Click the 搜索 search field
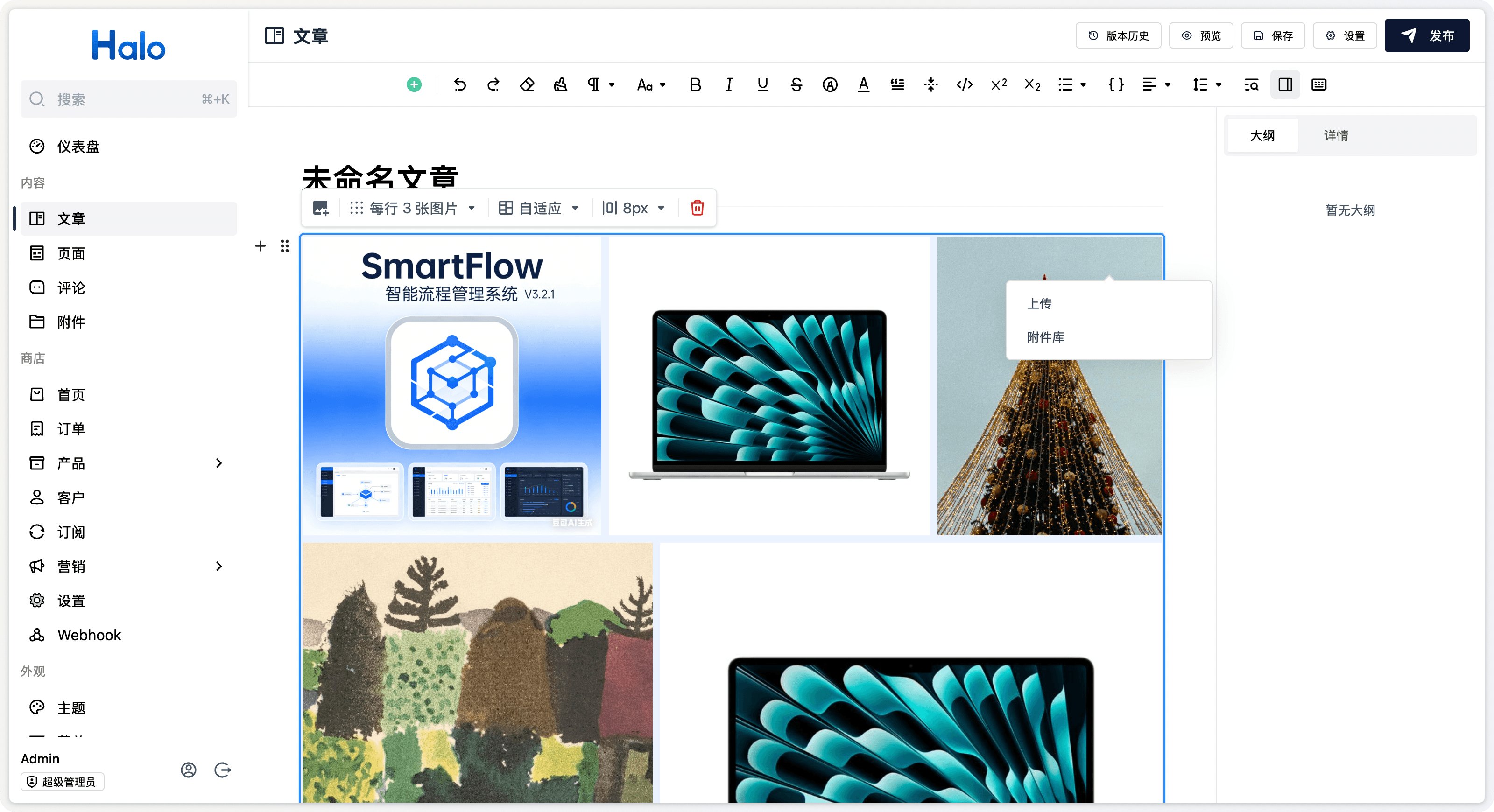1494x812 pixels. click(x=129, y=99)
